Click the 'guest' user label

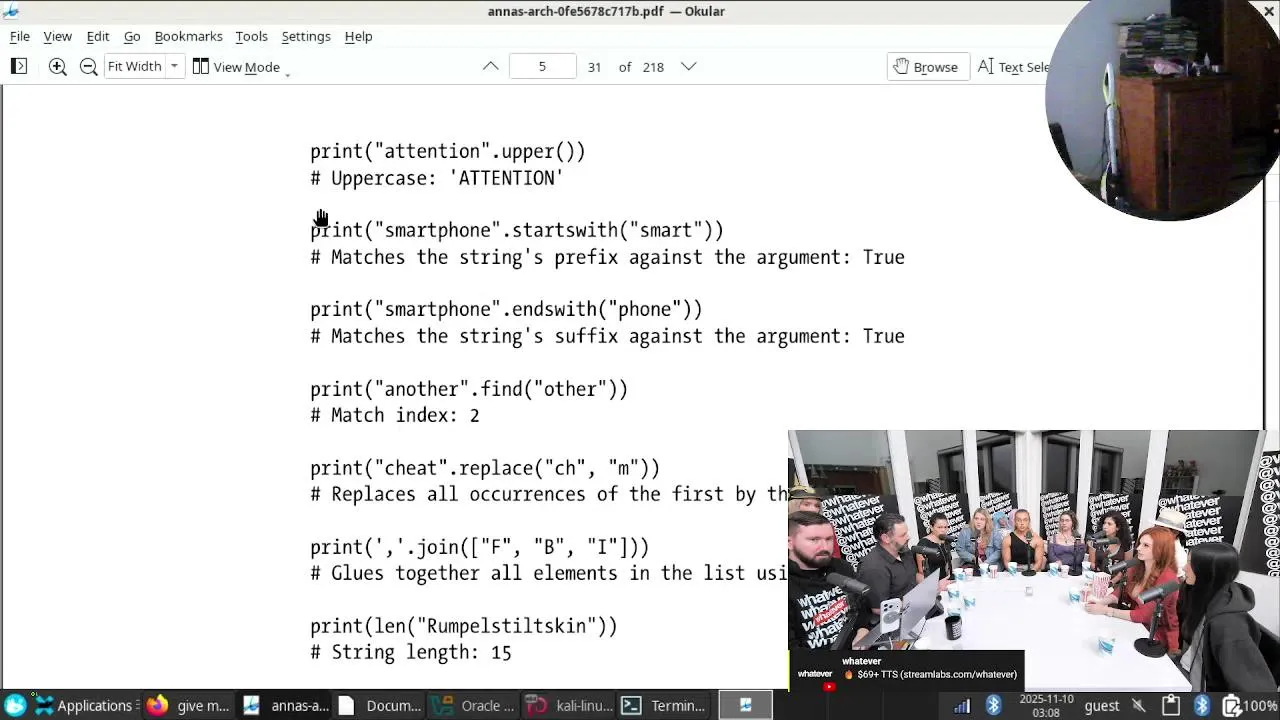1102,705
